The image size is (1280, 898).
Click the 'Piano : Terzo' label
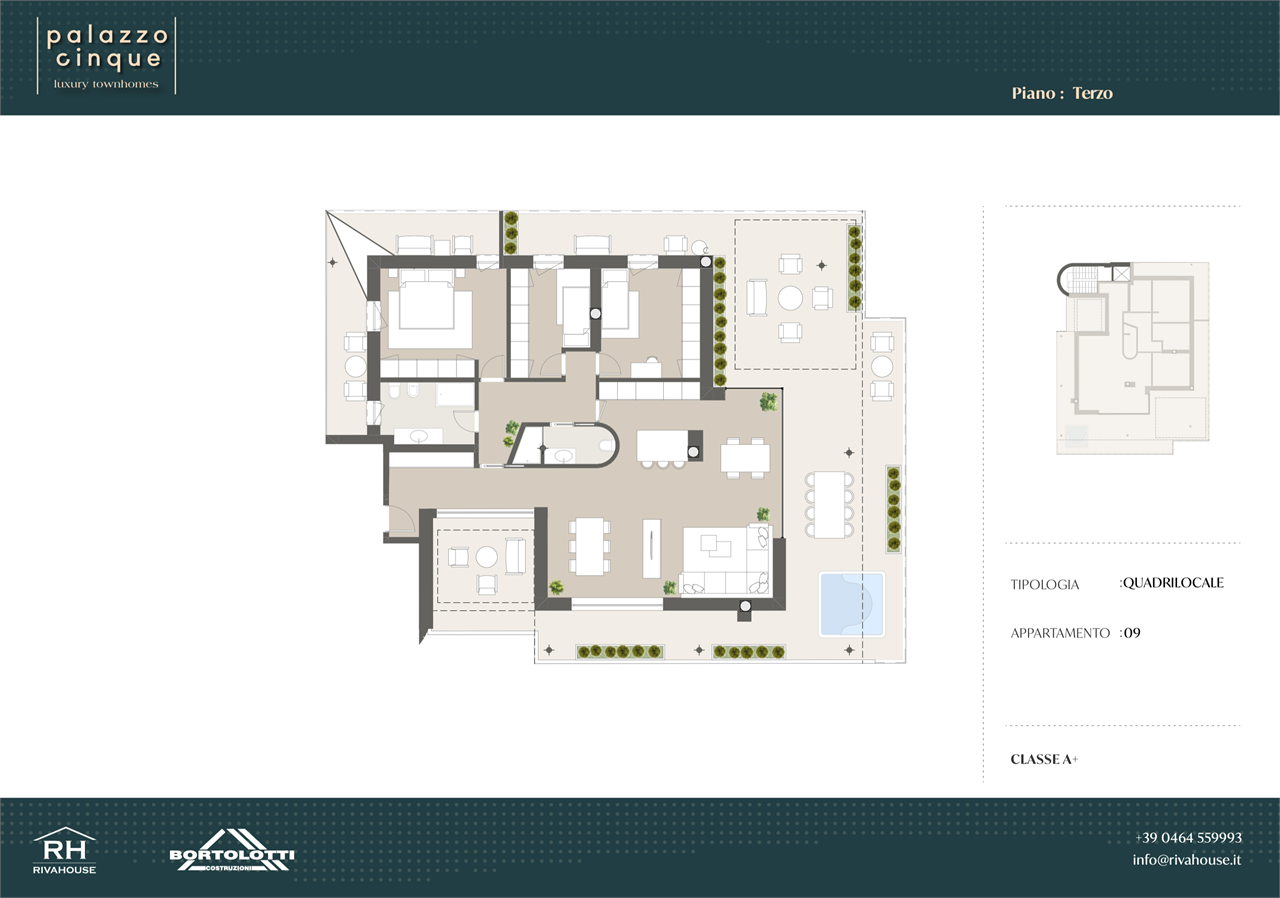tap(1062, 93)
